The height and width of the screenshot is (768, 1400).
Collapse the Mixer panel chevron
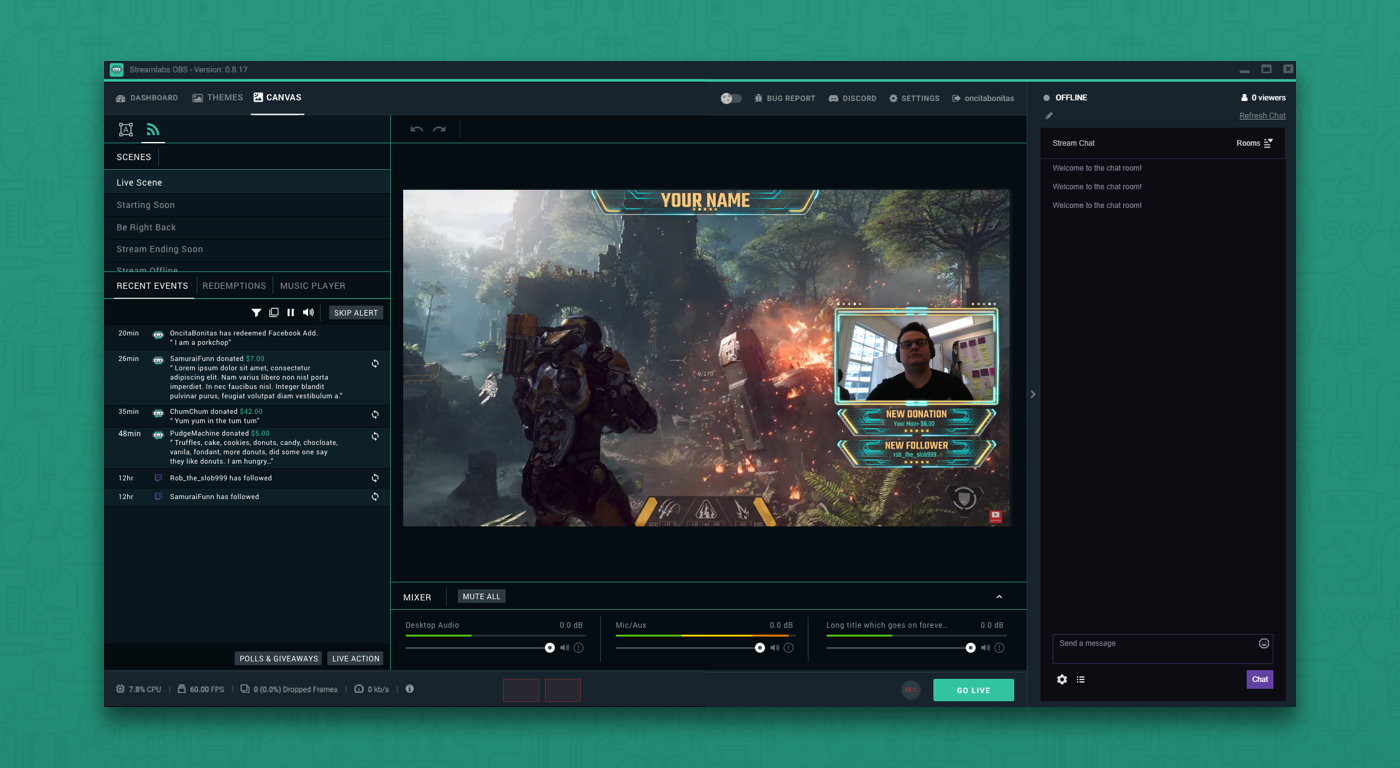999,597
